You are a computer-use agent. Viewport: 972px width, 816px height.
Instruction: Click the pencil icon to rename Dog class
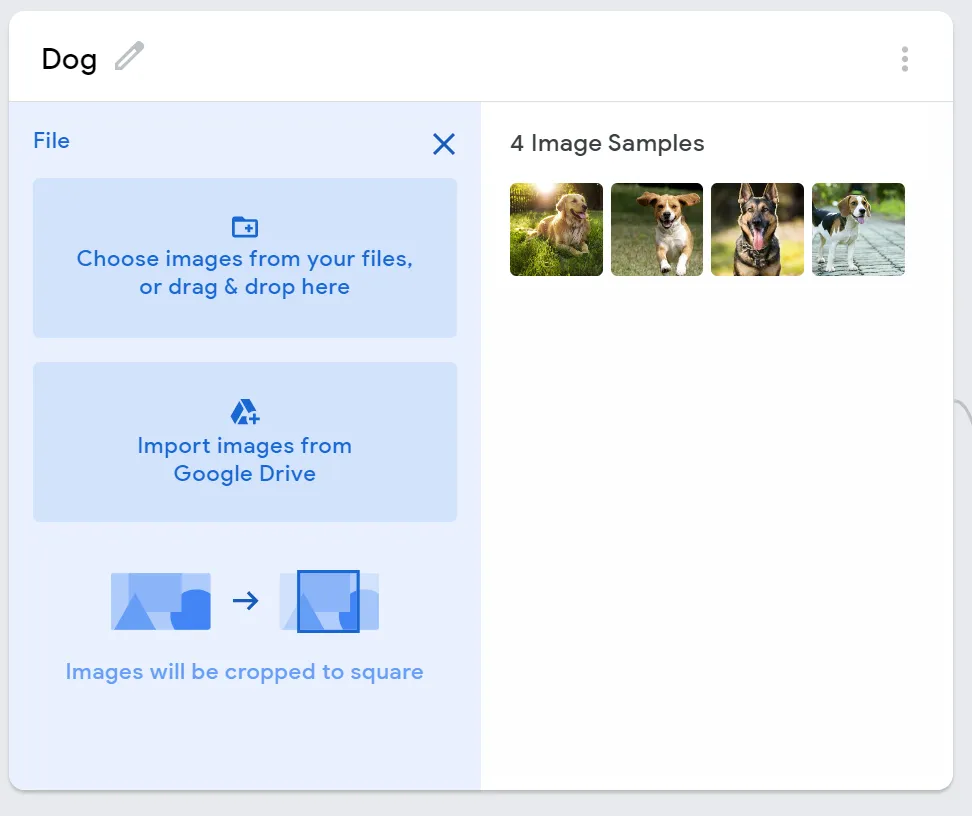130,56
